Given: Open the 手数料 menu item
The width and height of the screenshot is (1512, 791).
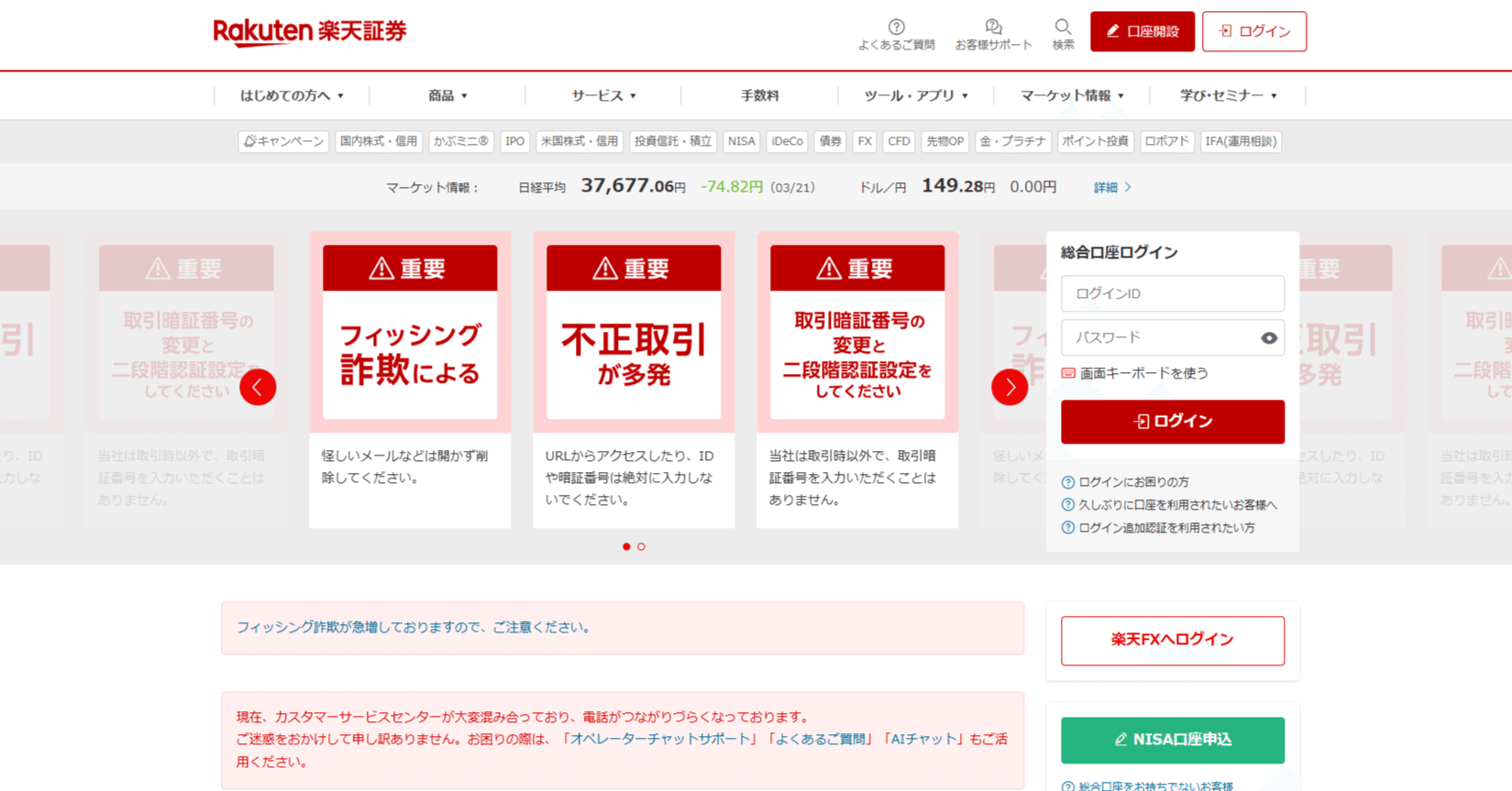Looking at the screenshot, I should 759,95.
